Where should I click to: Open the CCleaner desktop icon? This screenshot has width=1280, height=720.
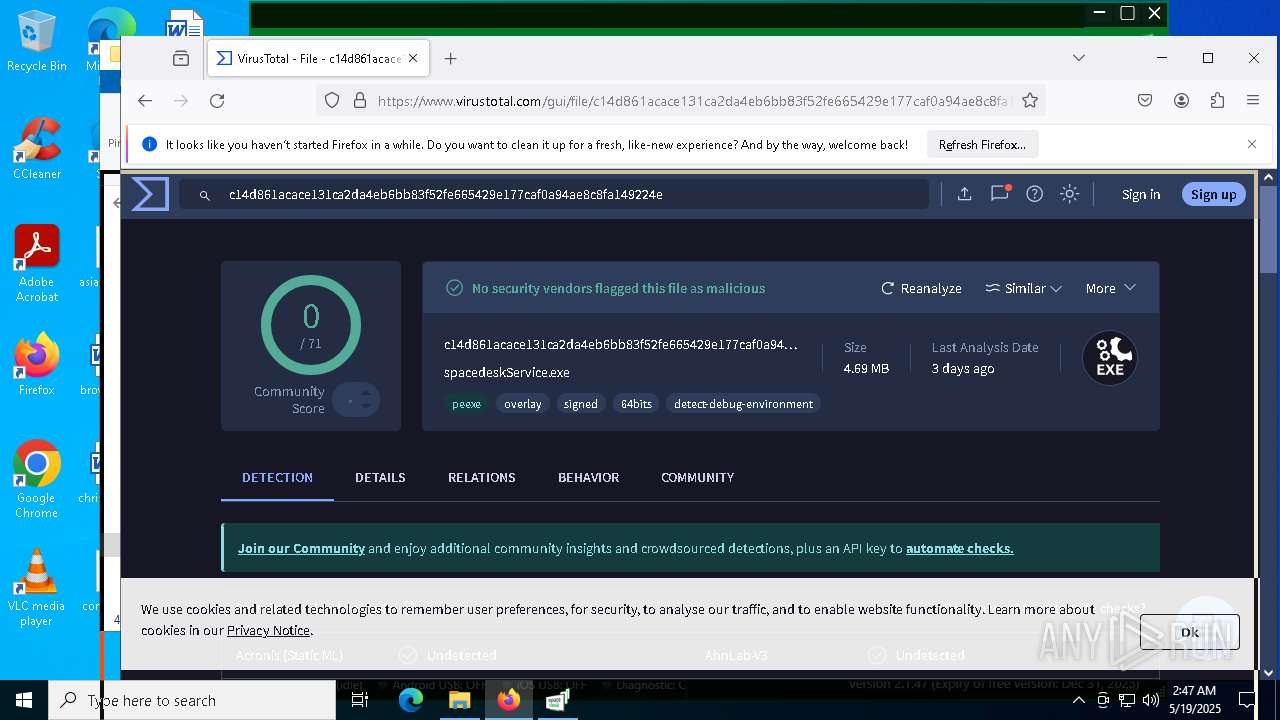37,149
